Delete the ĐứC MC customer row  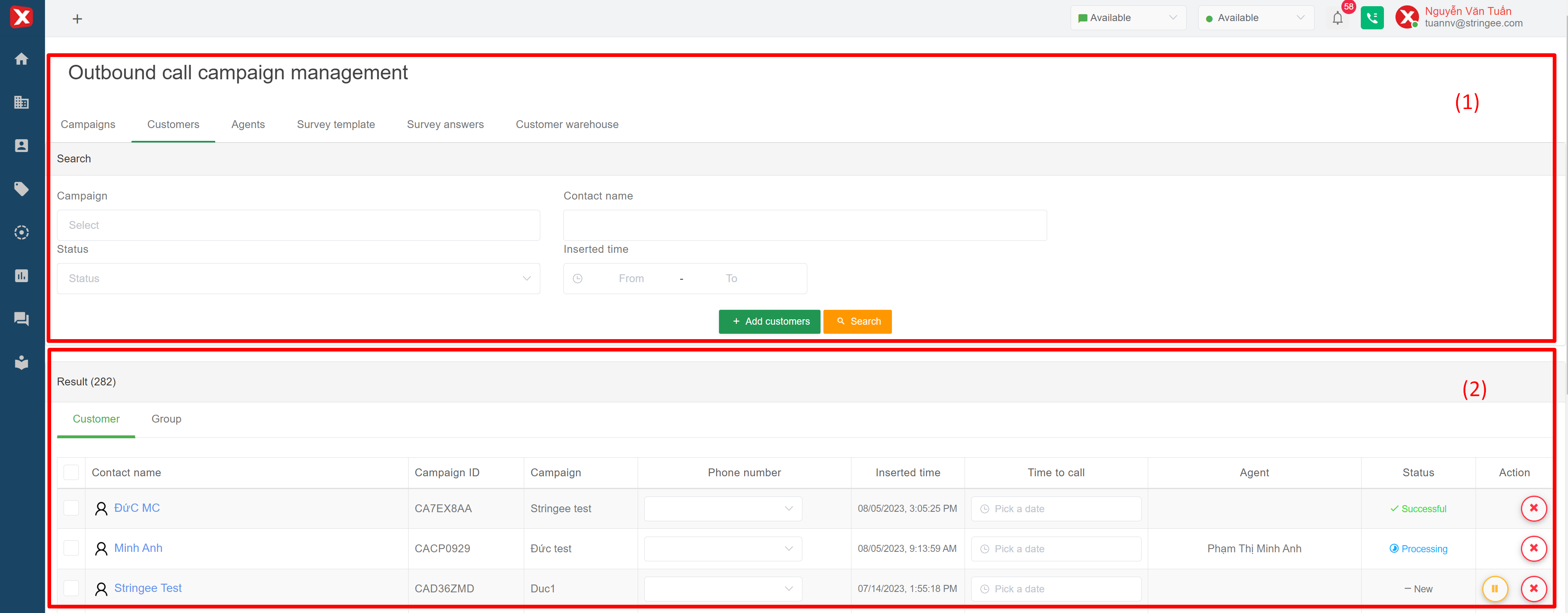pyautogui.click(x=1533, y=508)
